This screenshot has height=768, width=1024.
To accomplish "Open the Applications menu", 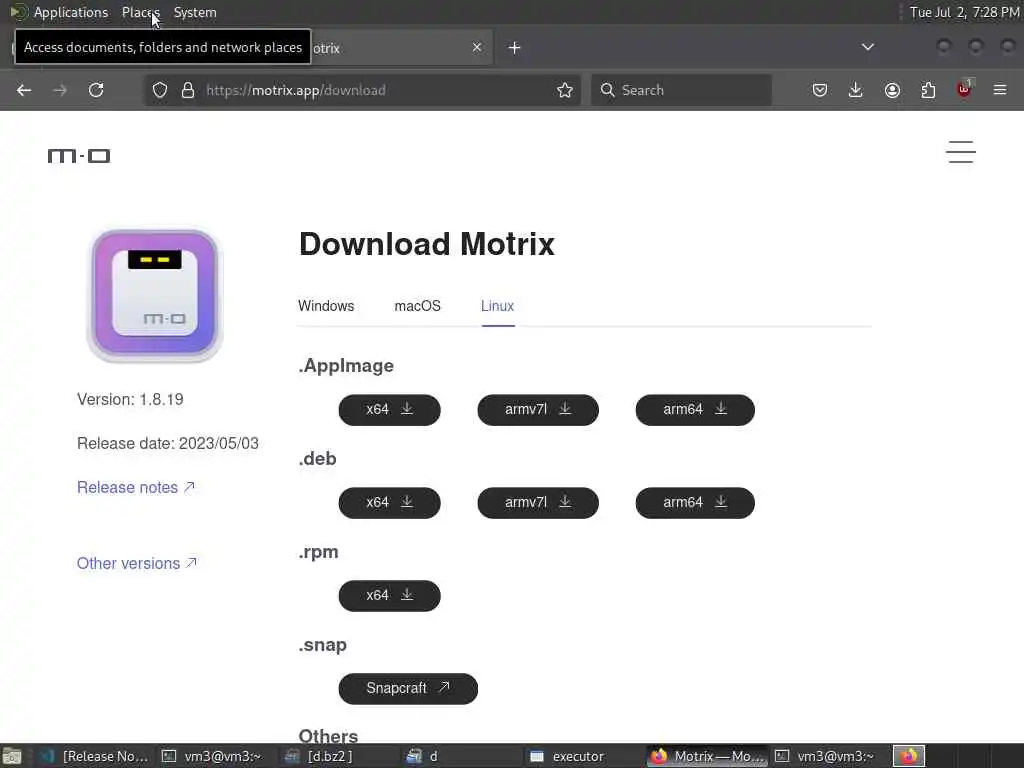I will tap(71, 12).
